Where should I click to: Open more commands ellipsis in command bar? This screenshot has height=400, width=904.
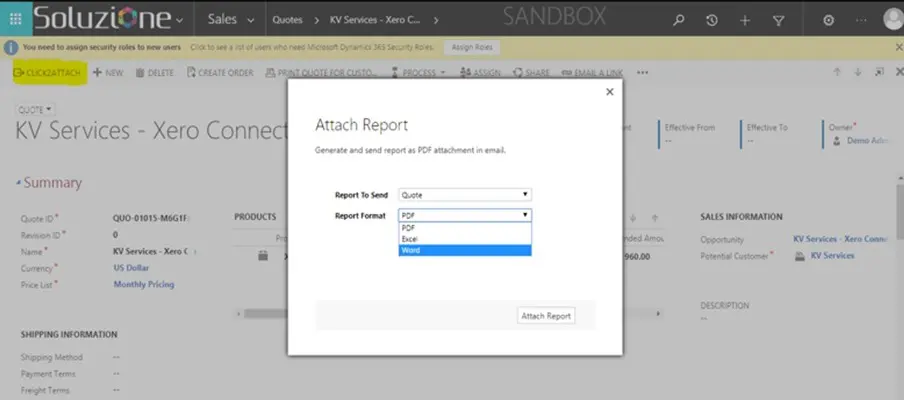(x=642, y=73)
